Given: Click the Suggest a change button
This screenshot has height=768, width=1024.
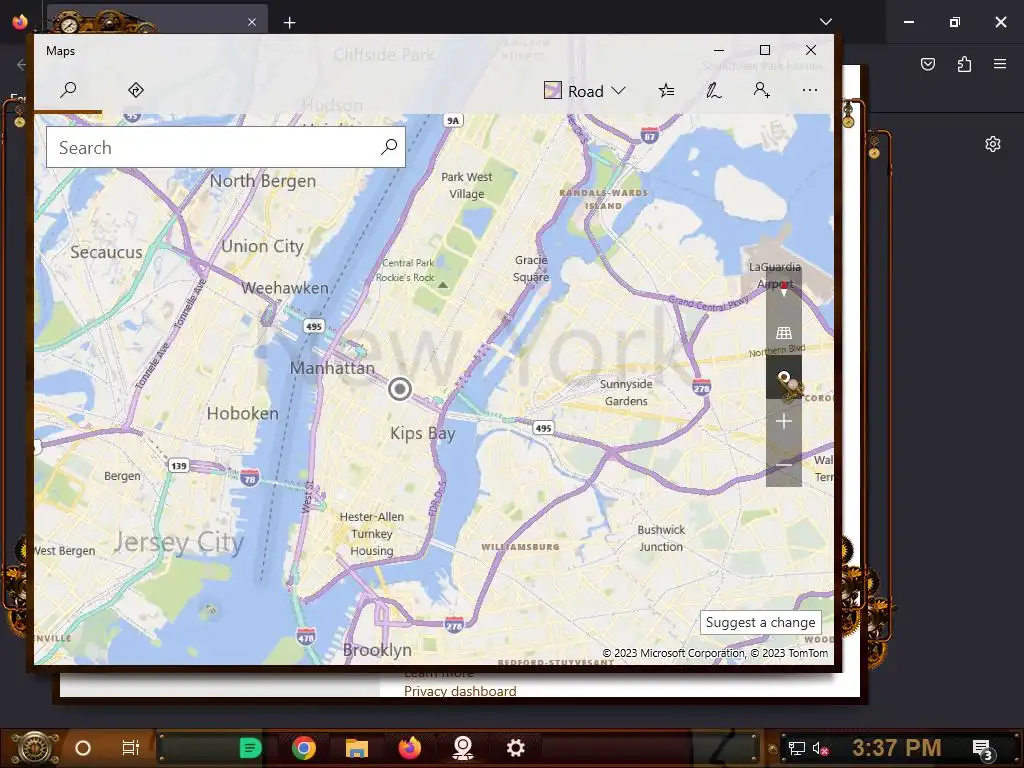Looking at the screenshot, I should point(760,622).
